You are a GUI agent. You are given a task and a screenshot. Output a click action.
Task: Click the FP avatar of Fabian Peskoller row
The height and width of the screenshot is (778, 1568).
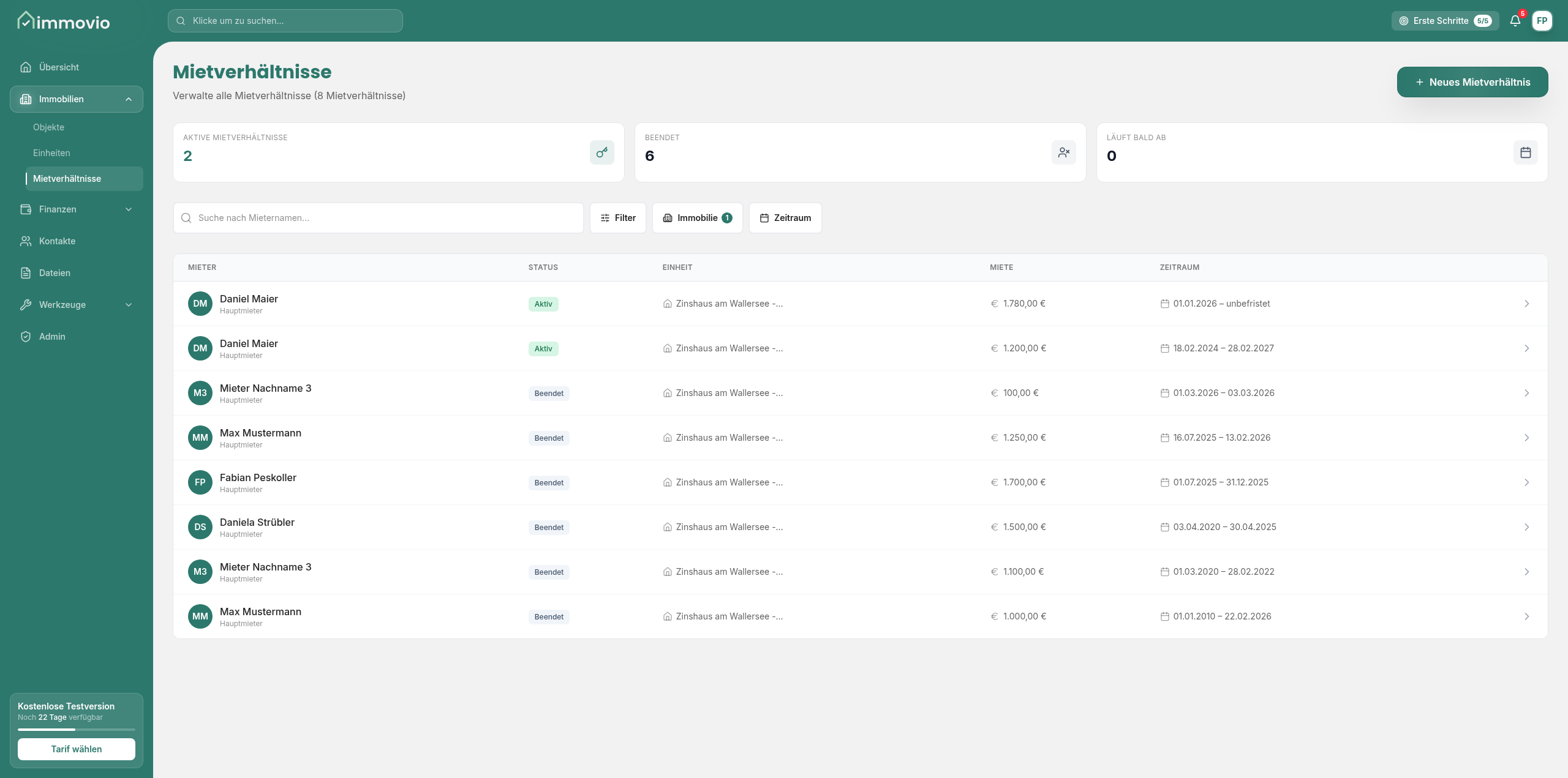200,482
